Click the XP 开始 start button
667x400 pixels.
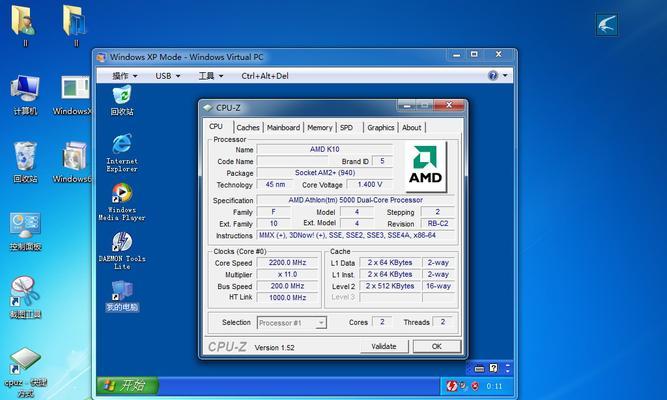click(128, 386)
